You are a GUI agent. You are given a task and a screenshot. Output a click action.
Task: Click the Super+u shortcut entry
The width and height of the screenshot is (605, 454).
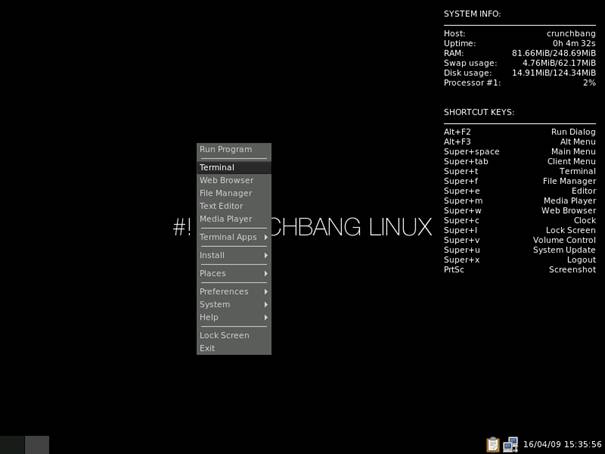(x=462, y=250)
